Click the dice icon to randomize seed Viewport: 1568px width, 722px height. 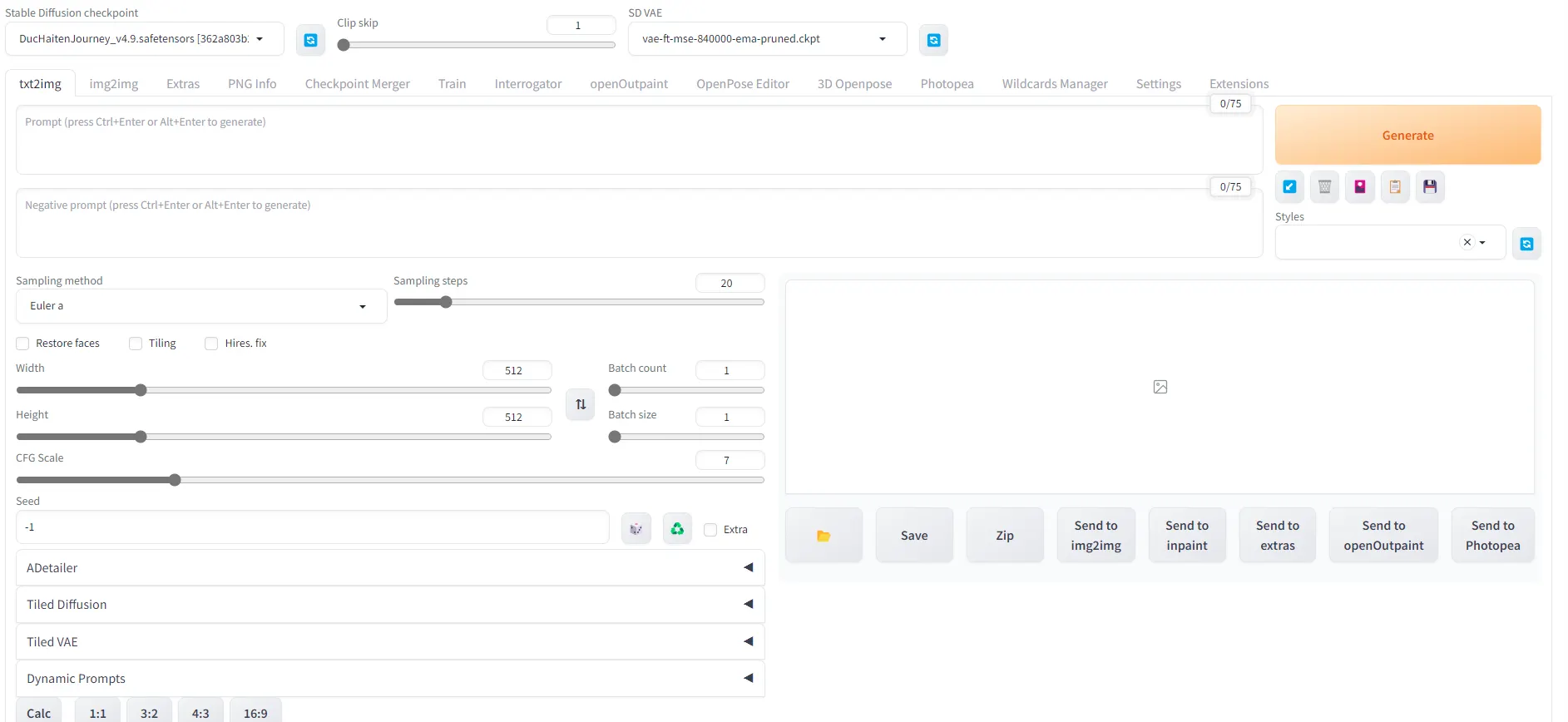636,529
